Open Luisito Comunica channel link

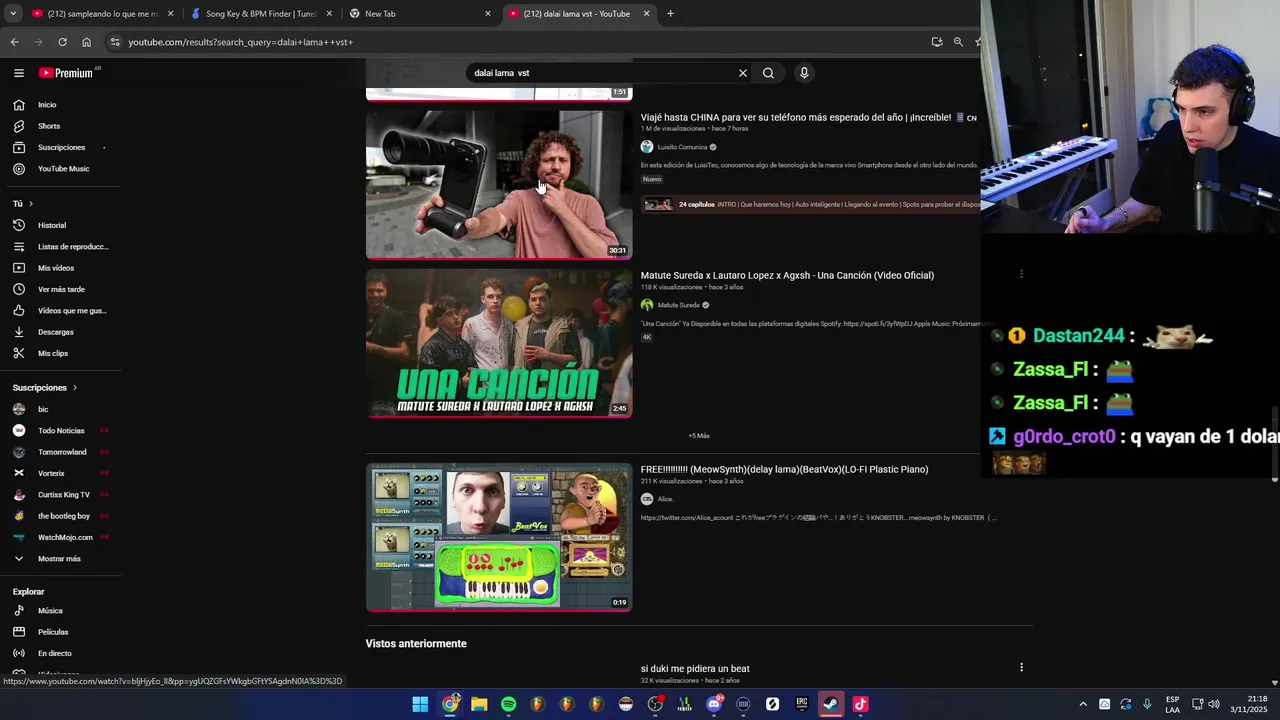pyautogui.click(x=682, y=147)
